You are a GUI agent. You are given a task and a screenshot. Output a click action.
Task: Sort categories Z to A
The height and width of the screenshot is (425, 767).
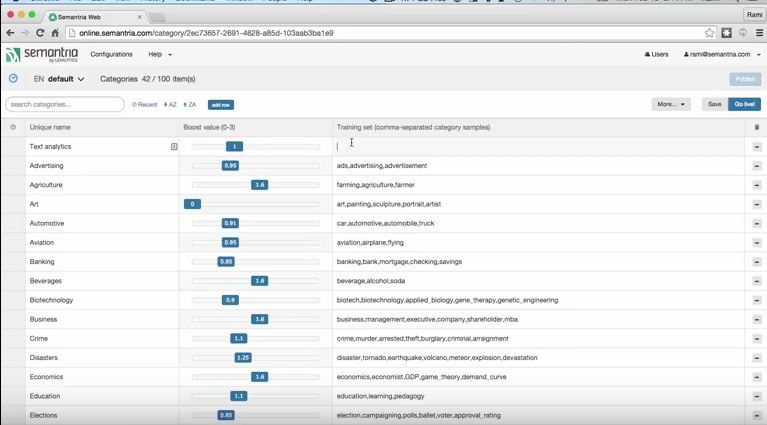click(x=189, y=104)
